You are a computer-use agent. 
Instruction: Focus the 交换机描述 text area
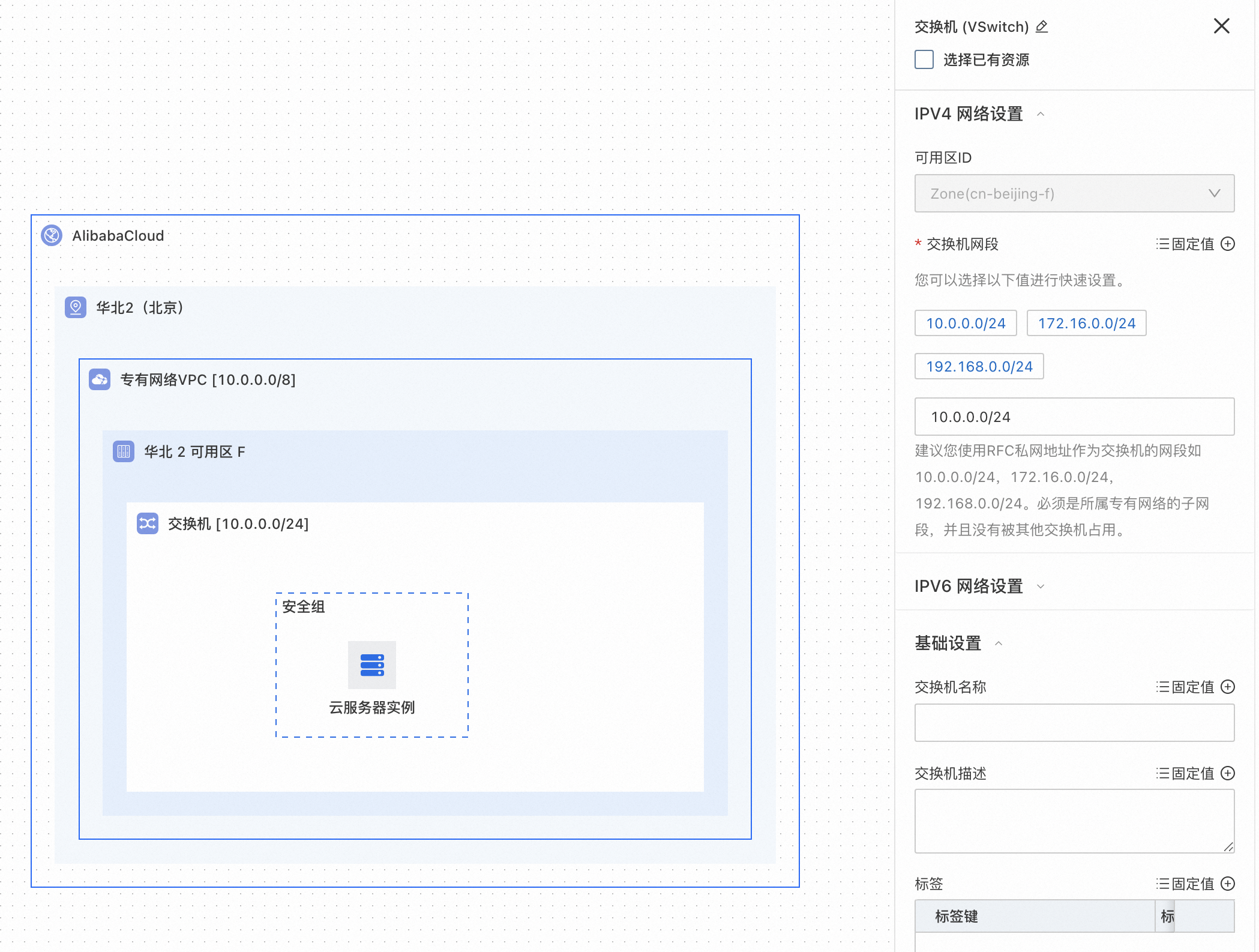click(1074, 821)
